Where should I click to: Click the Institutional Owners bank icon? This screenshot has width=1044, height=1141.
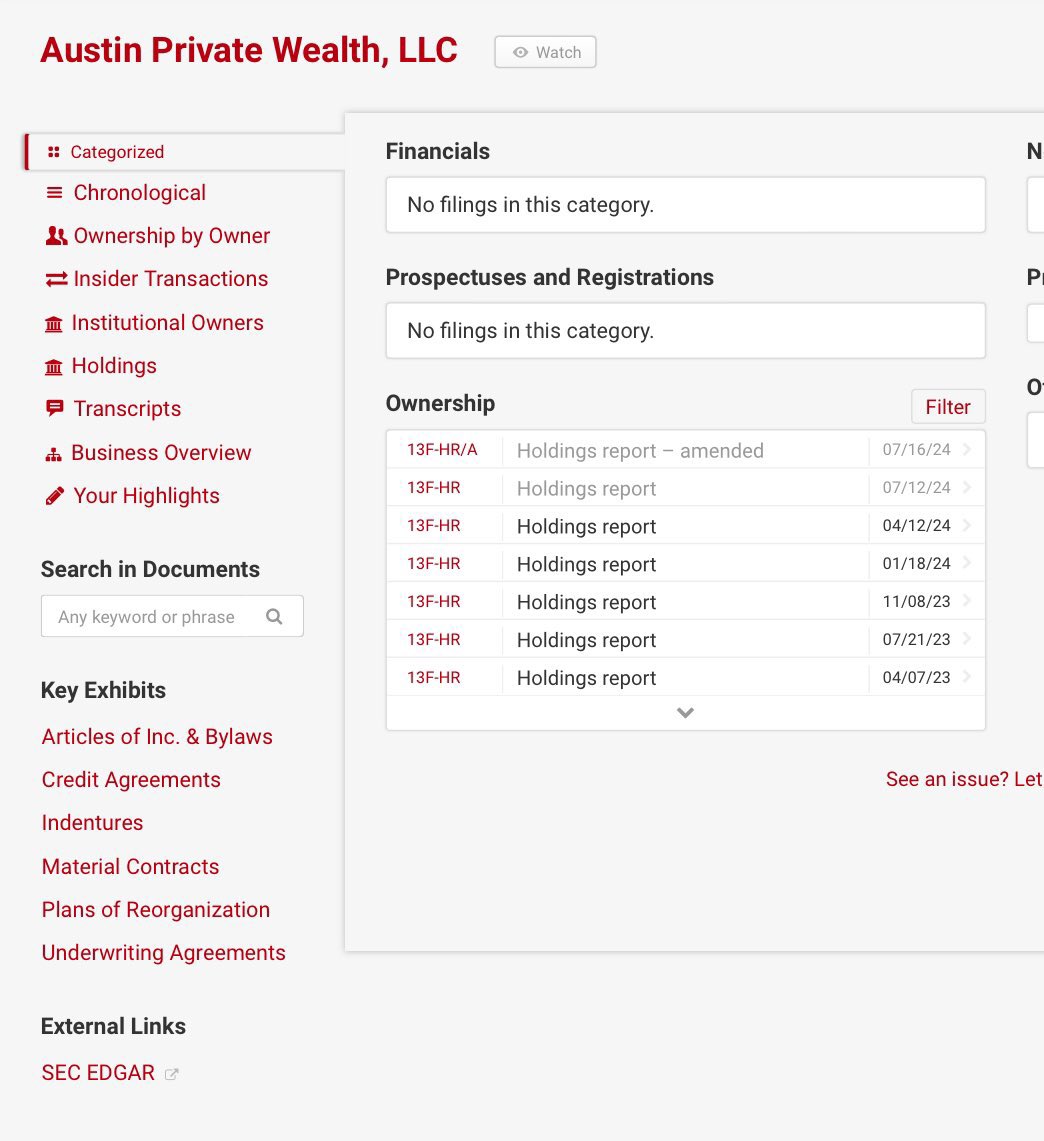(x=54, y=324)
